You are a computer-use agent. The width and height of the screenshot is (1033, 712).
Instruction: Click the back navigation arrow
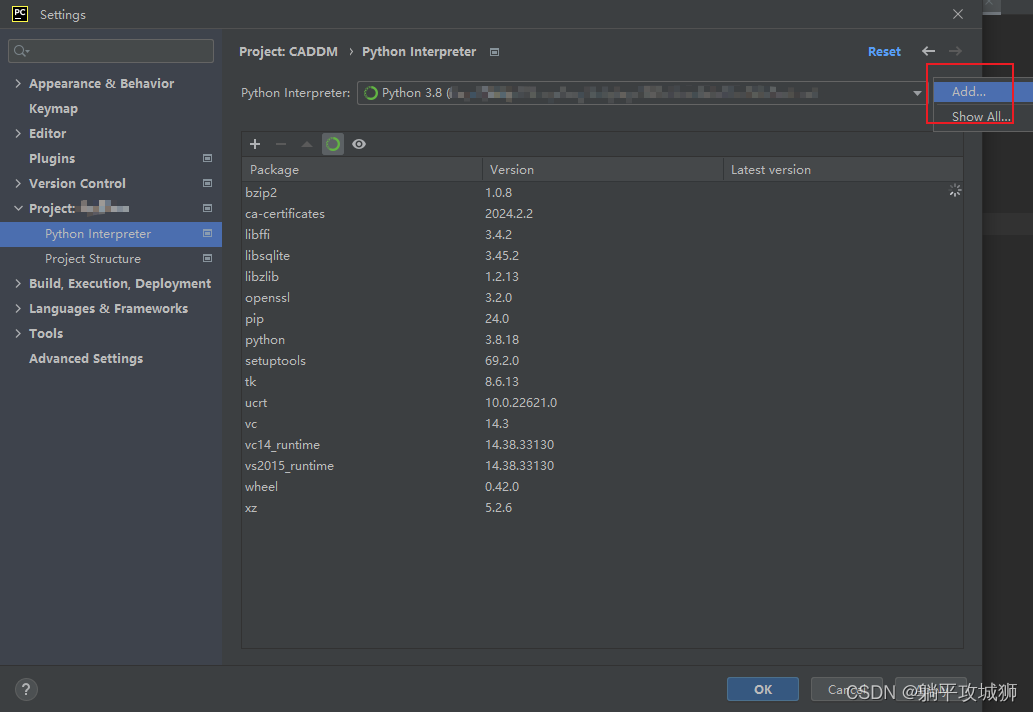click(928, 51)
